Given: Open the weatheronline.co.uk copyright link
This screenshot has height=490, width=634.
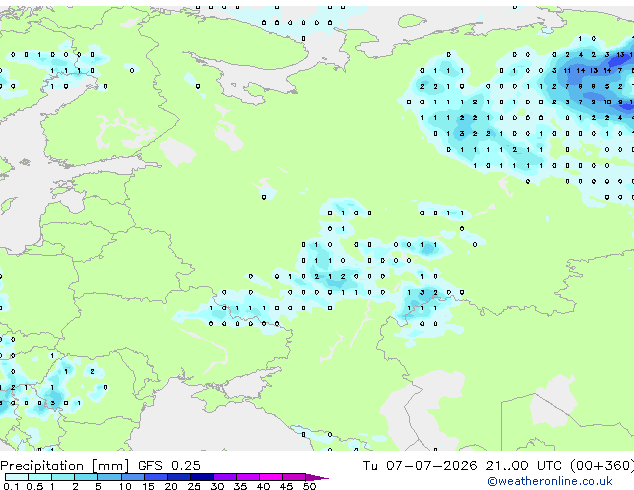Looking at the screenshot, I should point(549,481).
